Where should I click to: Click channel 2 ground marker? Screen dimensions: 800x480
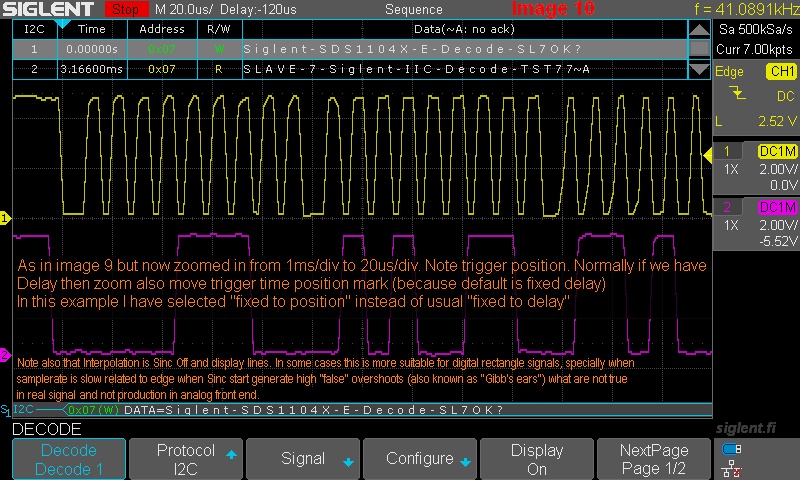[x=5, y=355]
